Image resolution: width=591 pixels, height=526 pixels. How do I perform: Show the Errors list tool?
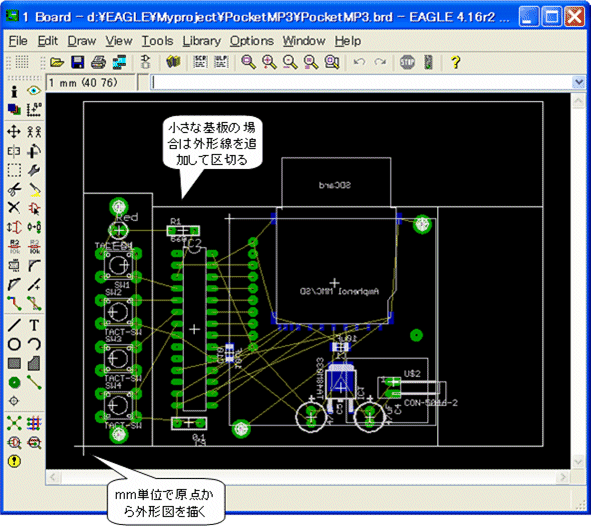point(14,461)
